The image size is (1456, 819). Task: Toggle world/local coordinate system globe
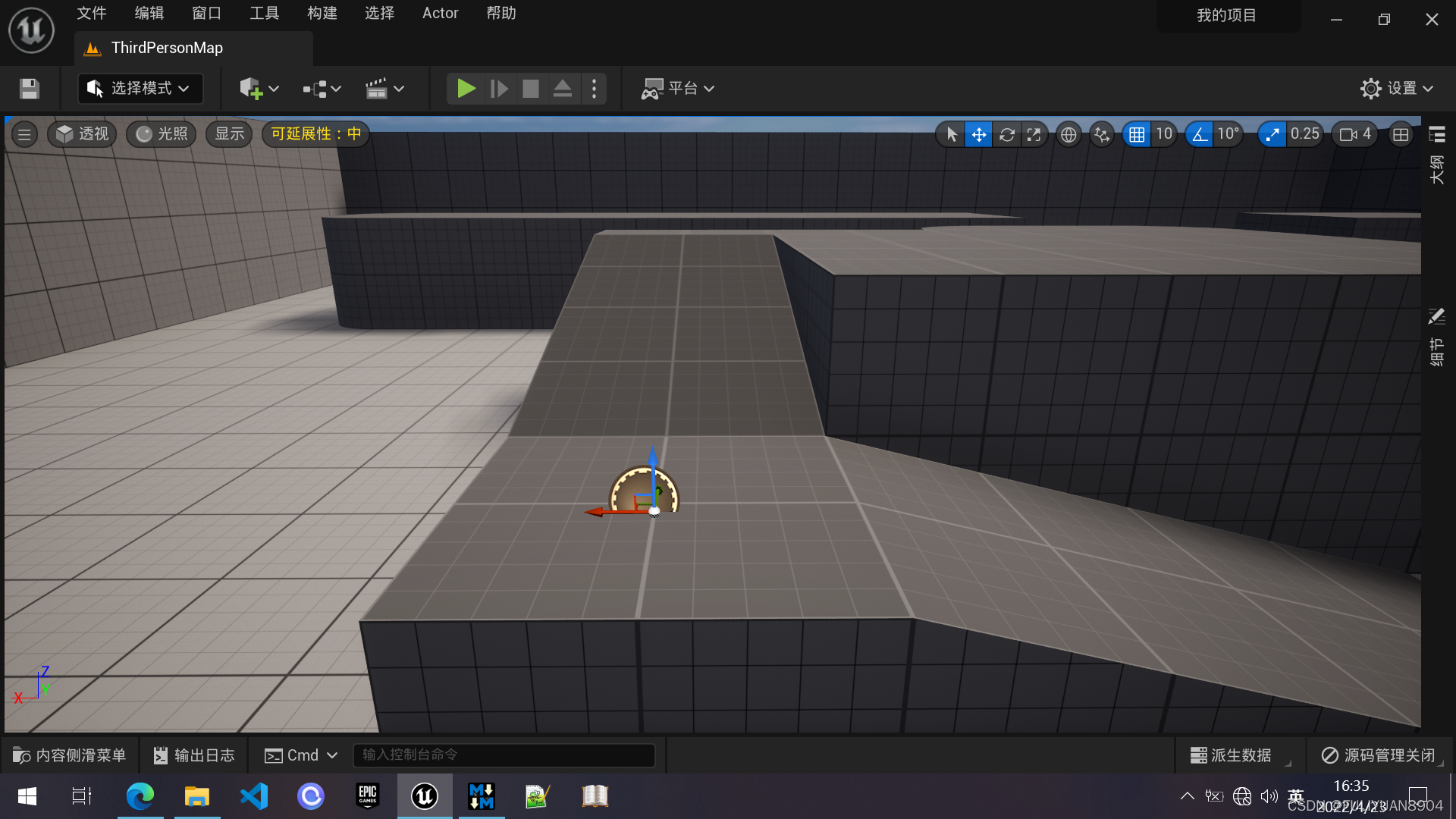click(1068, 135)
